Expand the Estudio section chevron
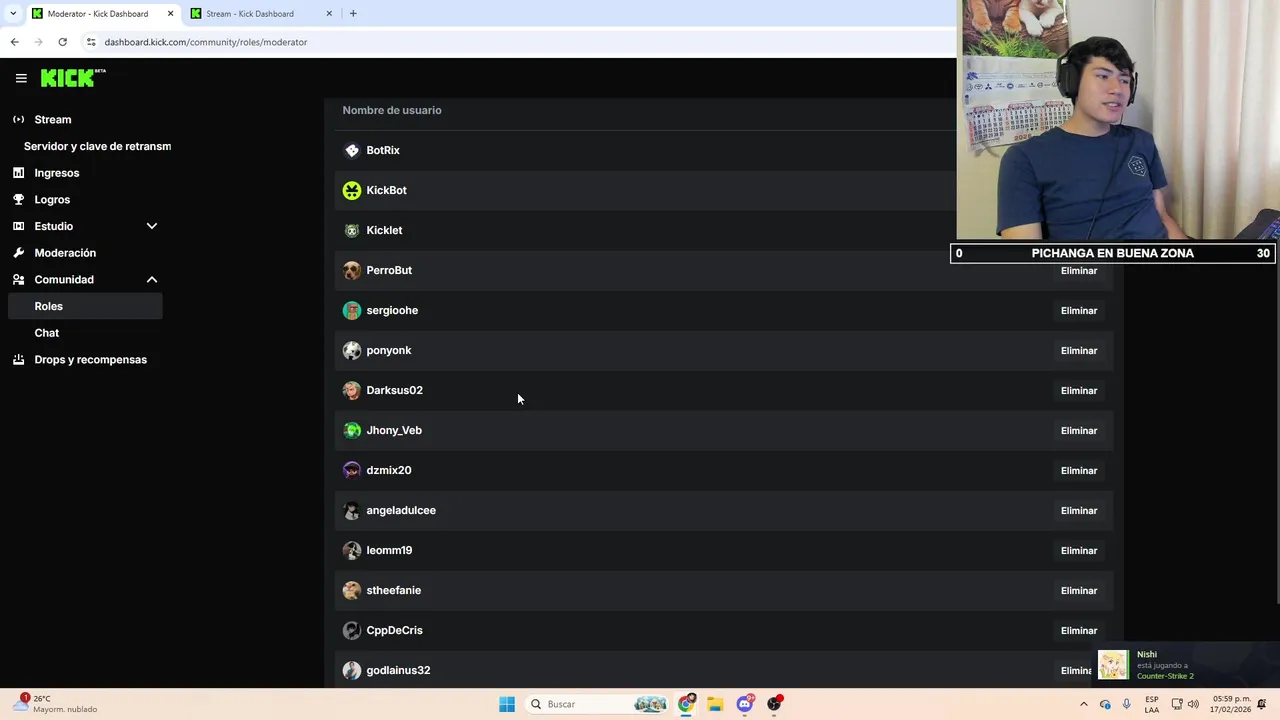The height and width of the screenshot is (720, 1280). pos(152,226)
